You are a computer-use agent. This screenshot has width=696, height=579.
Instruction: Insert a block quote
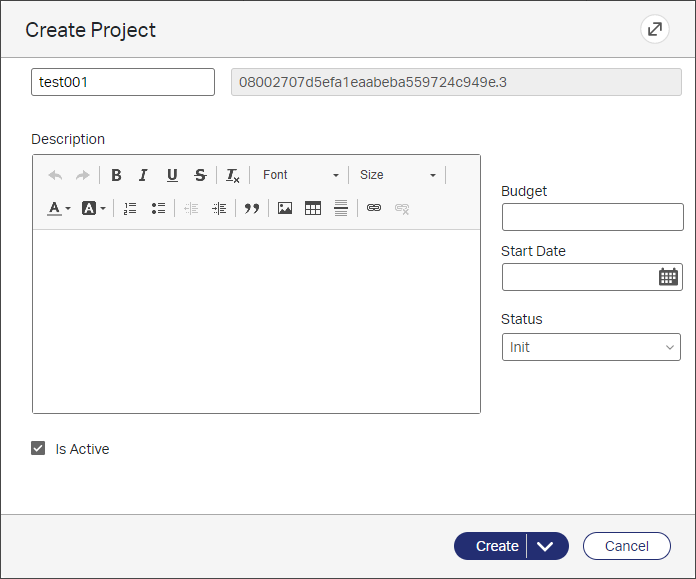click(252, 208)
